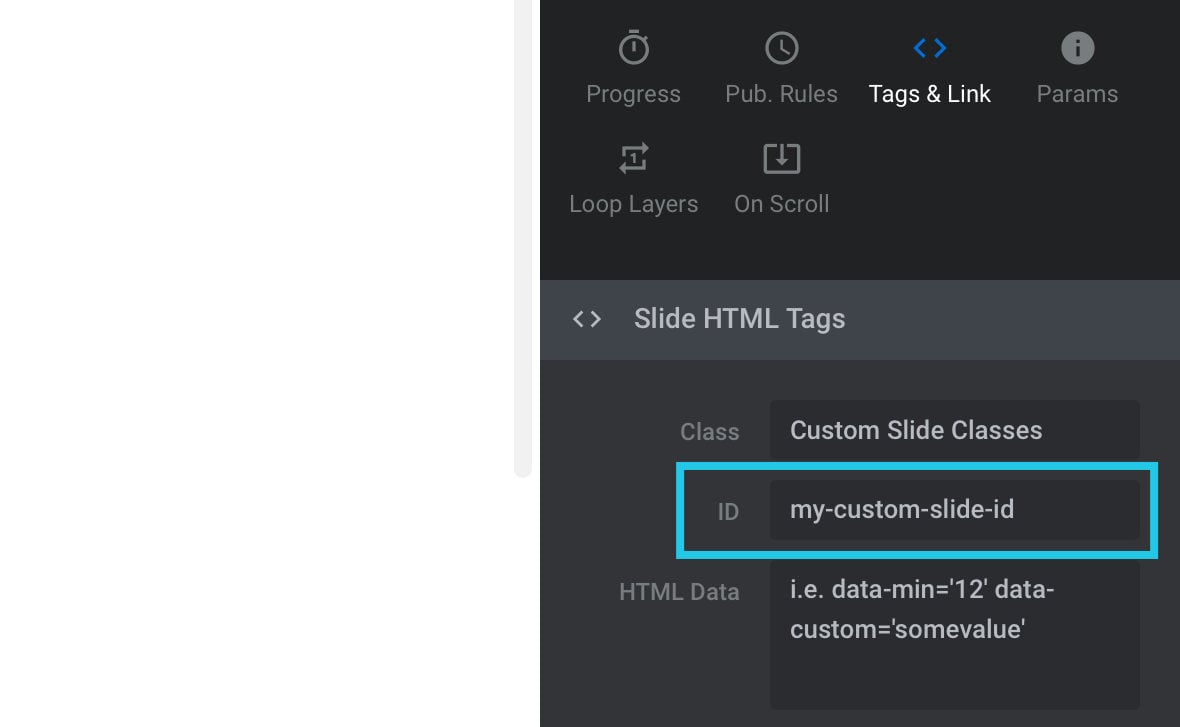Viewport: 1180px width, 727px height.
Task: Click the HTML Data label
Action: click(679, 592)
